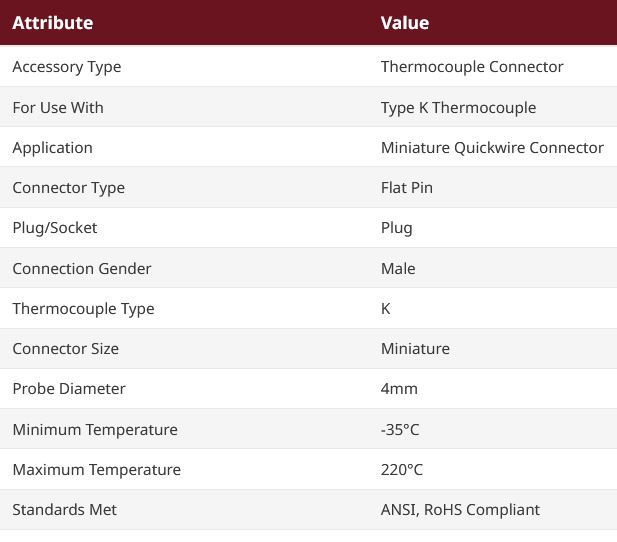Screen dimensions: 617x542
Task: Select the Plug/Socket attribute label
Action: click(55, 228)
